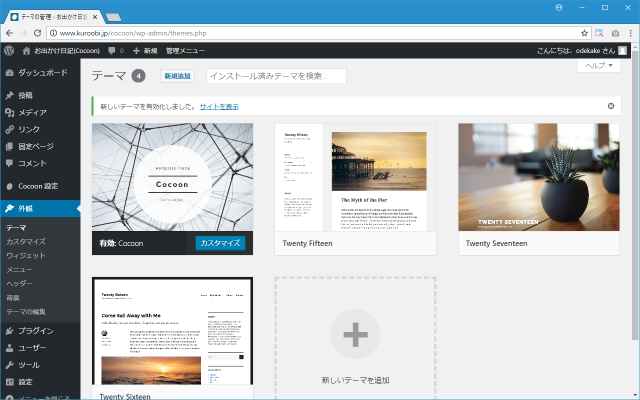Click the plus icon to add new theme
The height and width of the screenshot is (400, 640).
355,334
